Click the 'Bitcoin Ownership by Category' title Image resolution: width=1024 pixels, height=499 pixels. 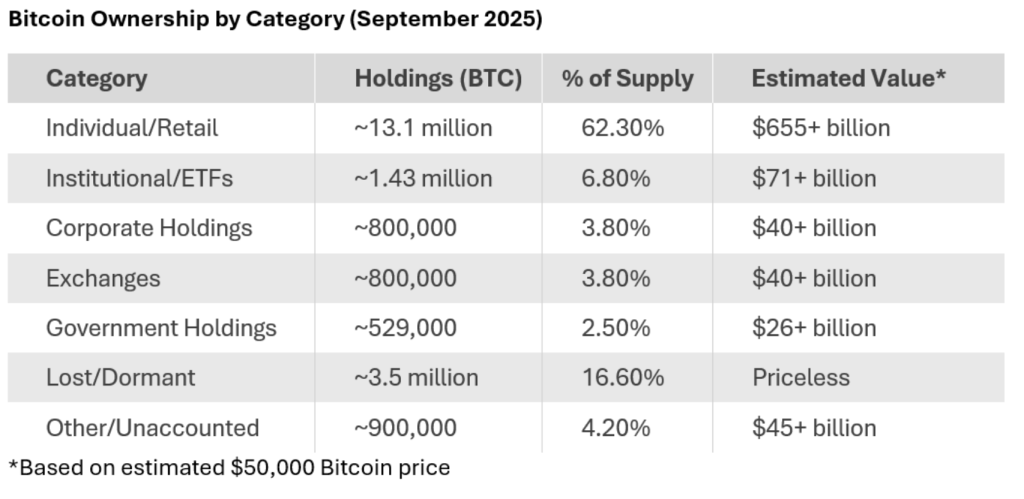click(275, 20)
